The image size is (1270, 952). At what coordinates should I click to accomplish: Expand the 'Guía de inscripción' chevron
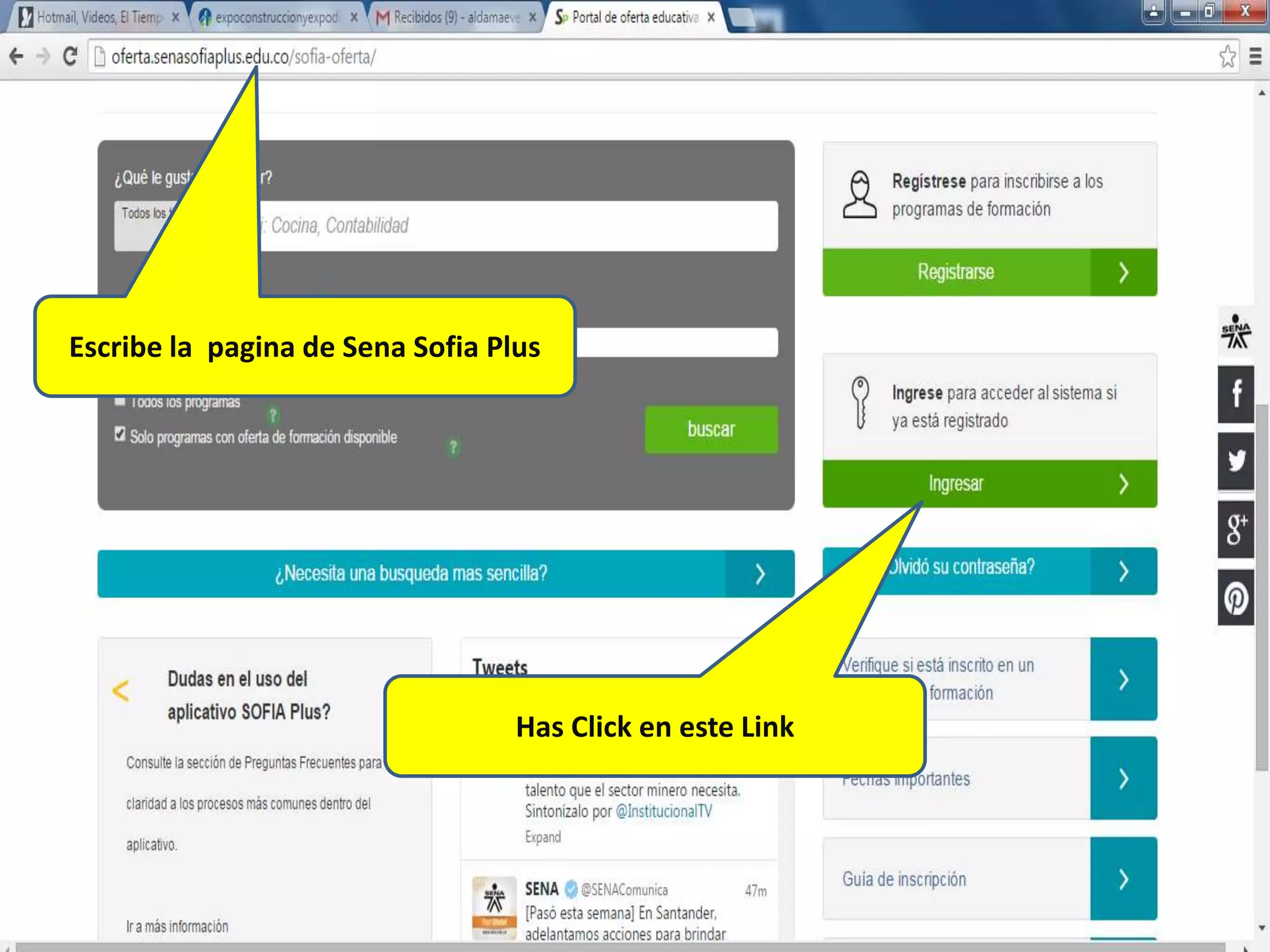[1123, 879]
